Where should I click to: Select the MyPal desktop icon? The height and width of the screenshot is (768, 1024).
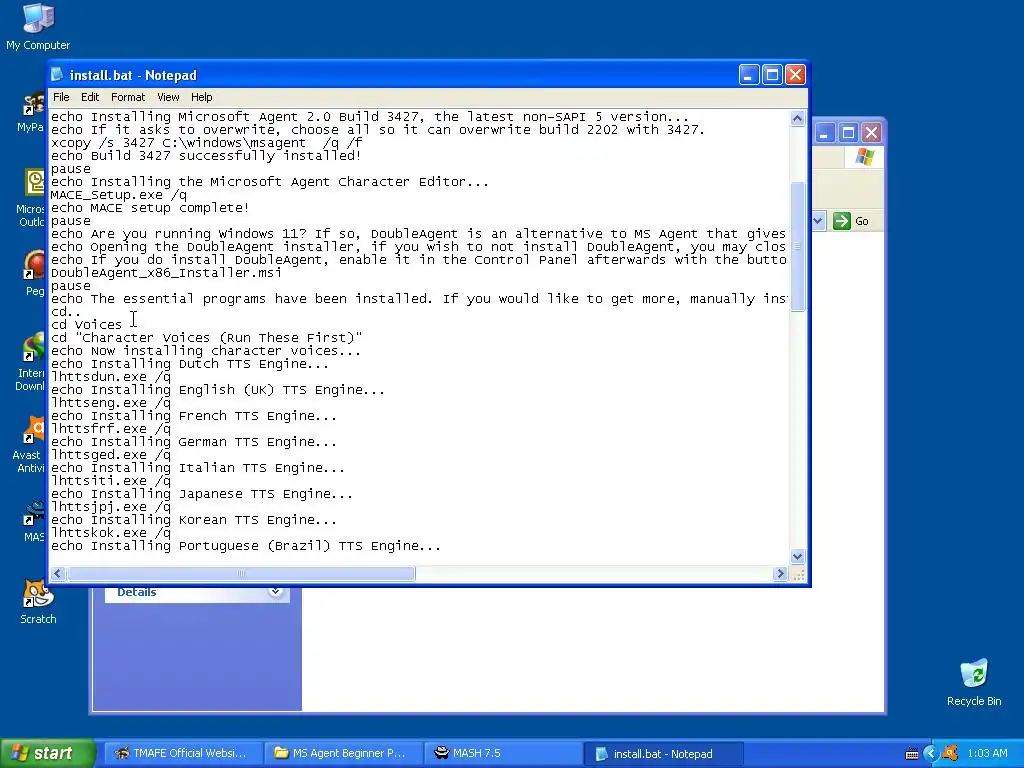(x=31, y=112)
